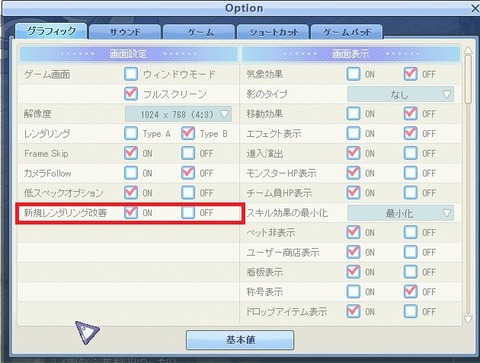
Task: Set チーム員HP表示 to OFF
Action: (410, 193)
